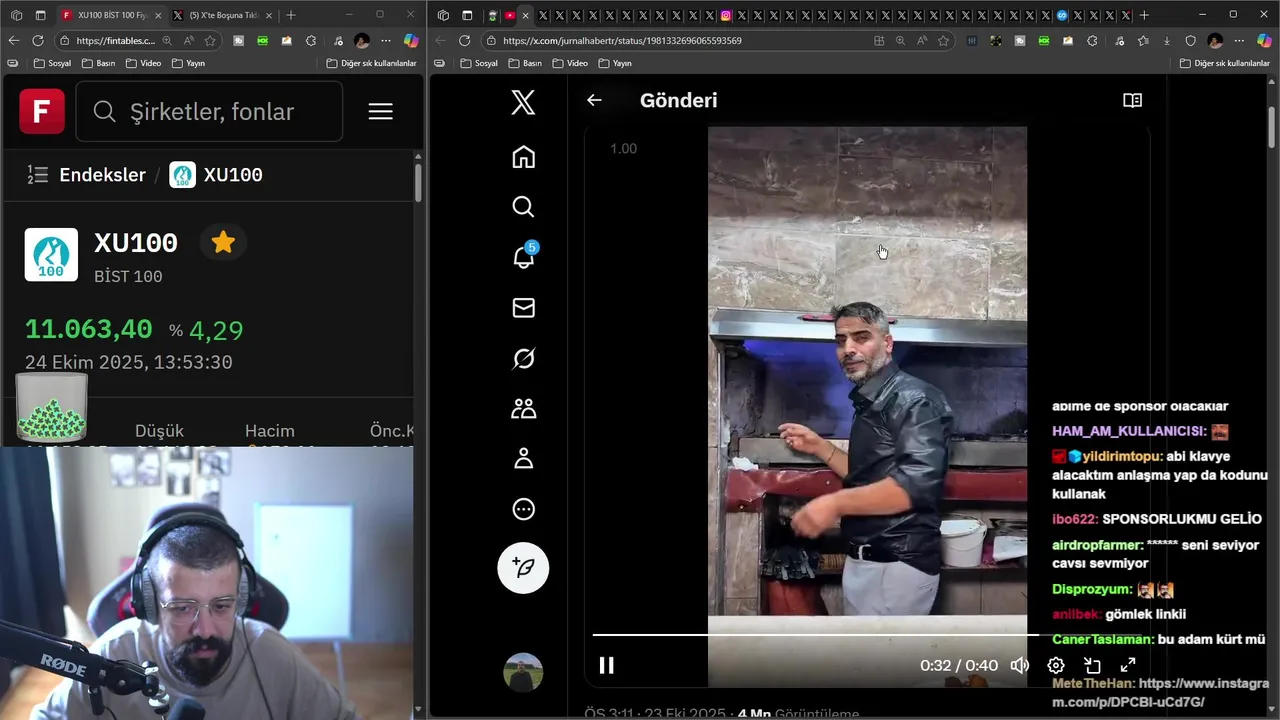Image resolution: width=1280 pixels, height=720 pixels.
Task: Enter video fullscreen mode
Action: click(1128, 665)
